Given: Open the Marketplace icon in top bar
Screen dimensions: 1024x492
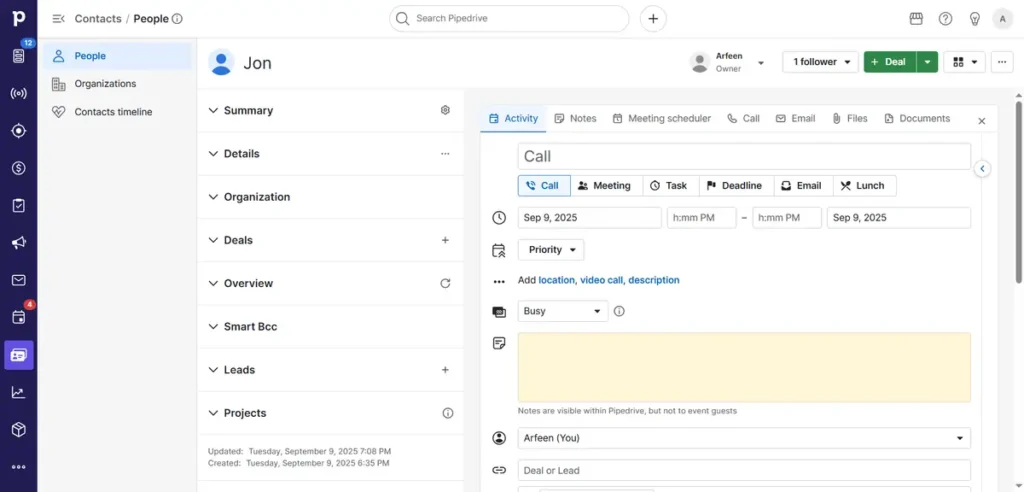Looking at the screenshot, I should (x=915, y=19).
